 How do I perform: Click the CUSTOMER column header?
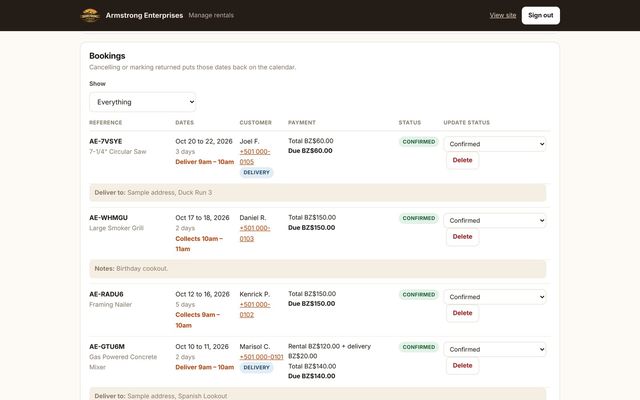point(256,122)
